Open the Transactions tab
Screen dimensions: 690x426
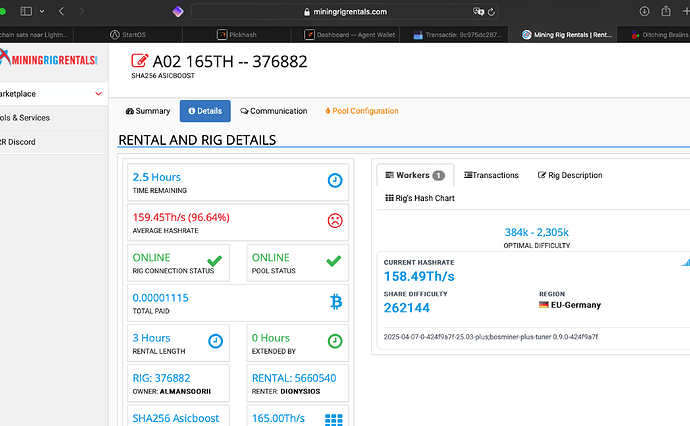(x=492, y=175)
